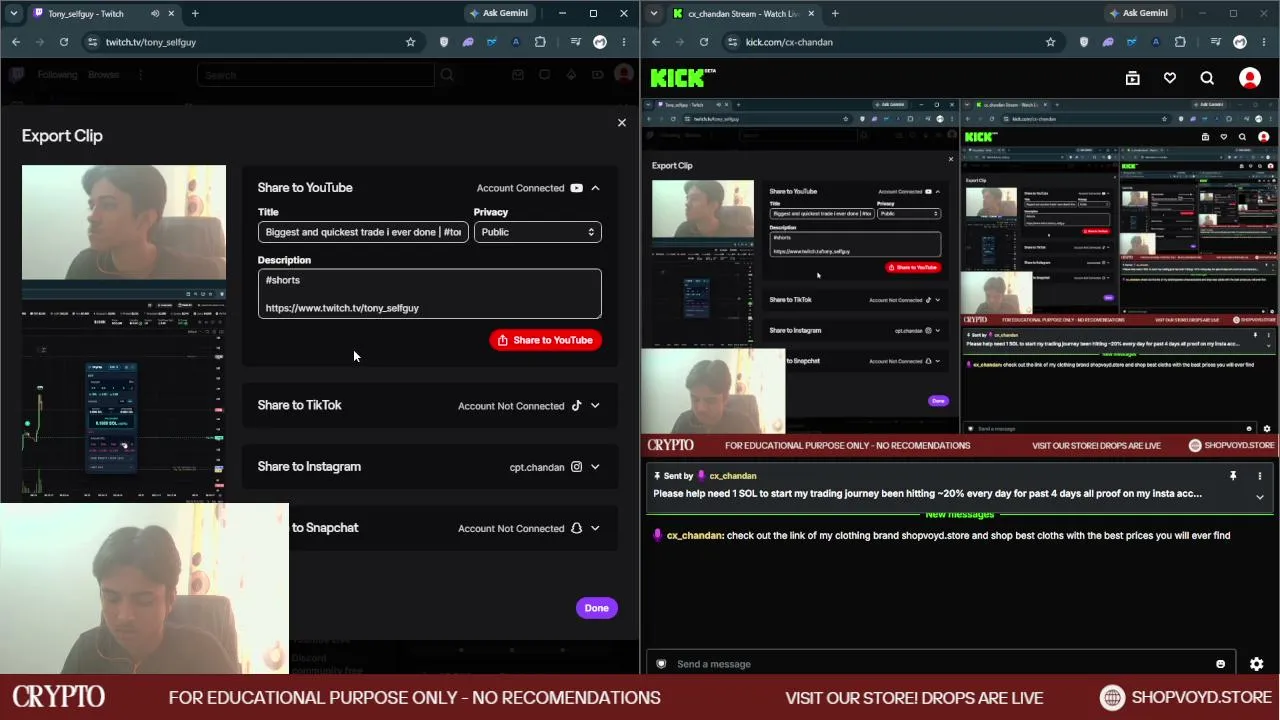
Task: Open a new tab in the Twitch window
Action: click(x=195, y=14)
